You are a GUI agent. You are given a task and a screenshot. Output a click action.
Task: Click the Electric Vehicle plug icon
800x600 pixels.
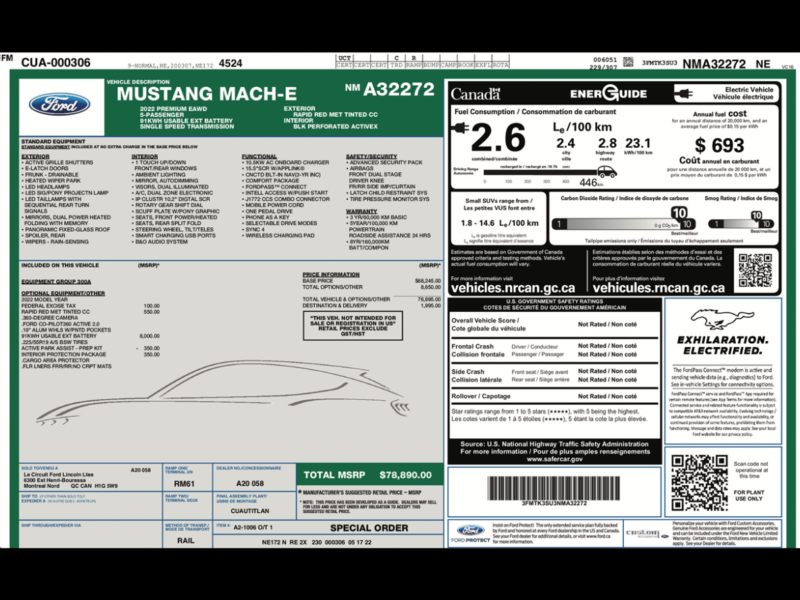[684, 93]
